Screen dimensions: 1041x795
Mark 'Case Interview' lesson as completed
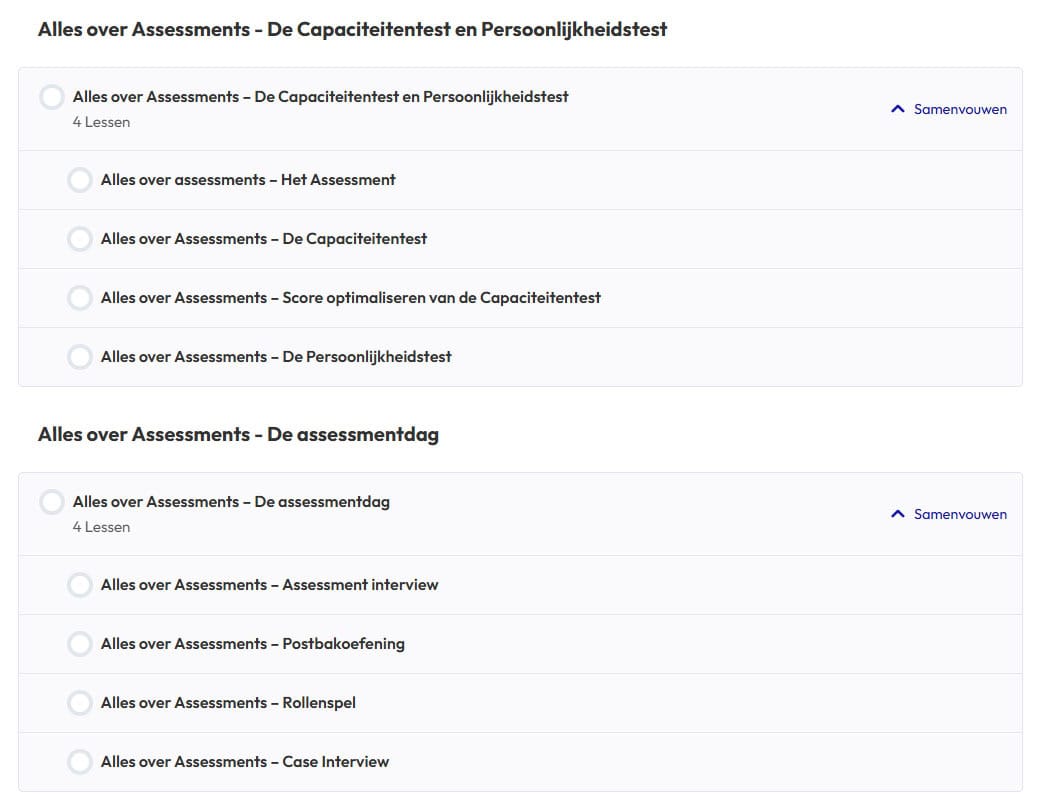pos(80,762)
